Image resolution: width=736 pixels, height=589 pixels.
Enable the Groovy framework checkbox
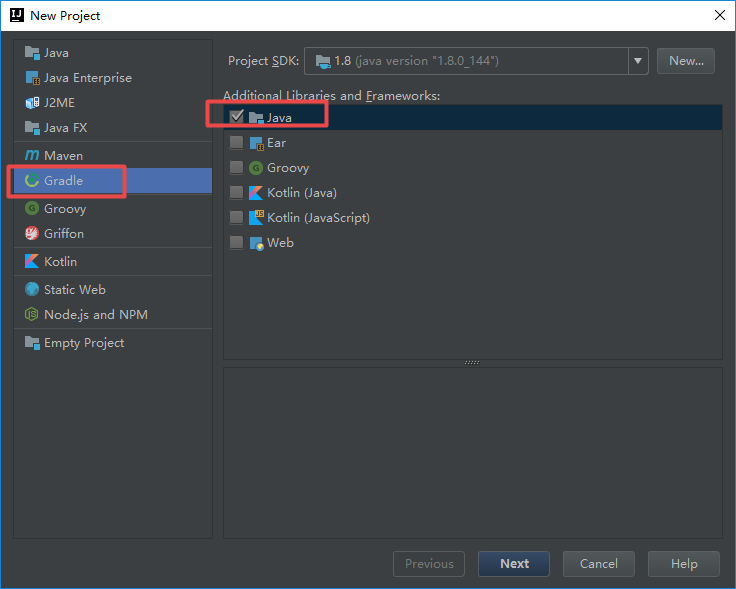(x=237, y=167)
